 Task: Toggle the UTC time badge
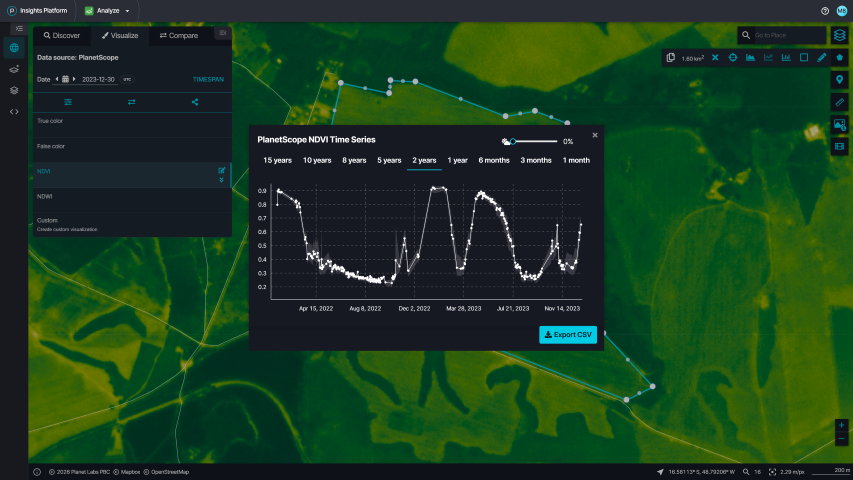pyautogui.click(x=127, y=79)
